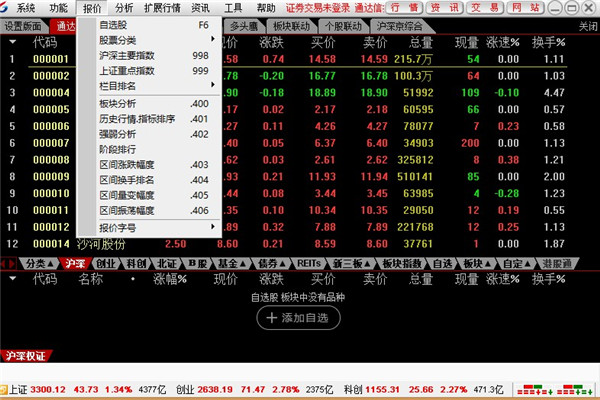The height and width of the screenshot is (400, 600).
Task: Click the left red tab-scroll arrow beside 分类
Action: point(3,264)
